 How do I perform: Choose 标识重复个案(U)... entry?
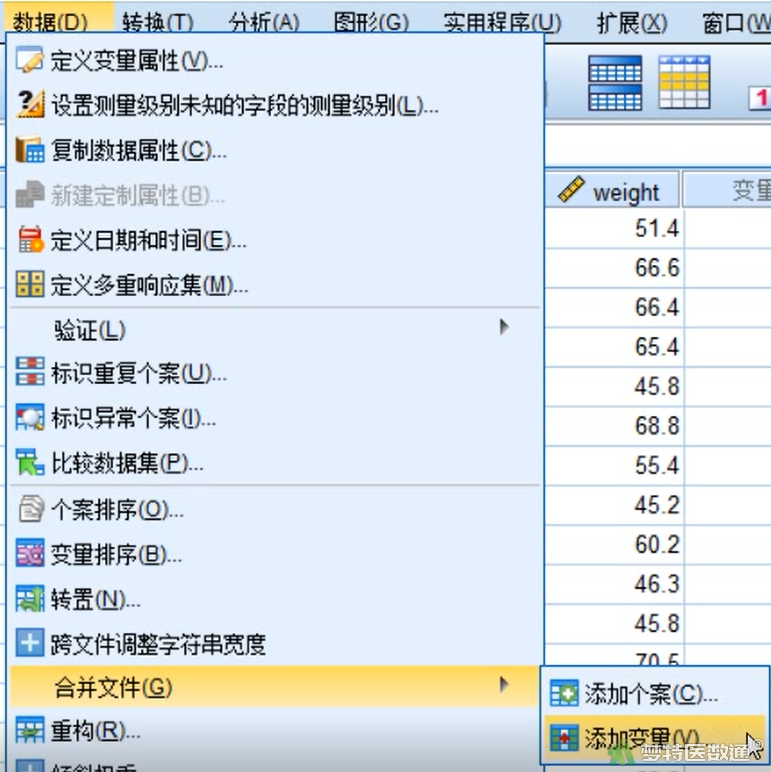coord(139,373)
